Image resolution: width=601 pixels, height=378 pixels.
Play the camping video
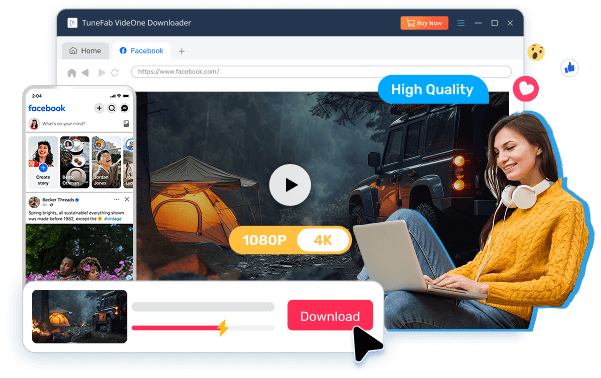pos(290,185)
